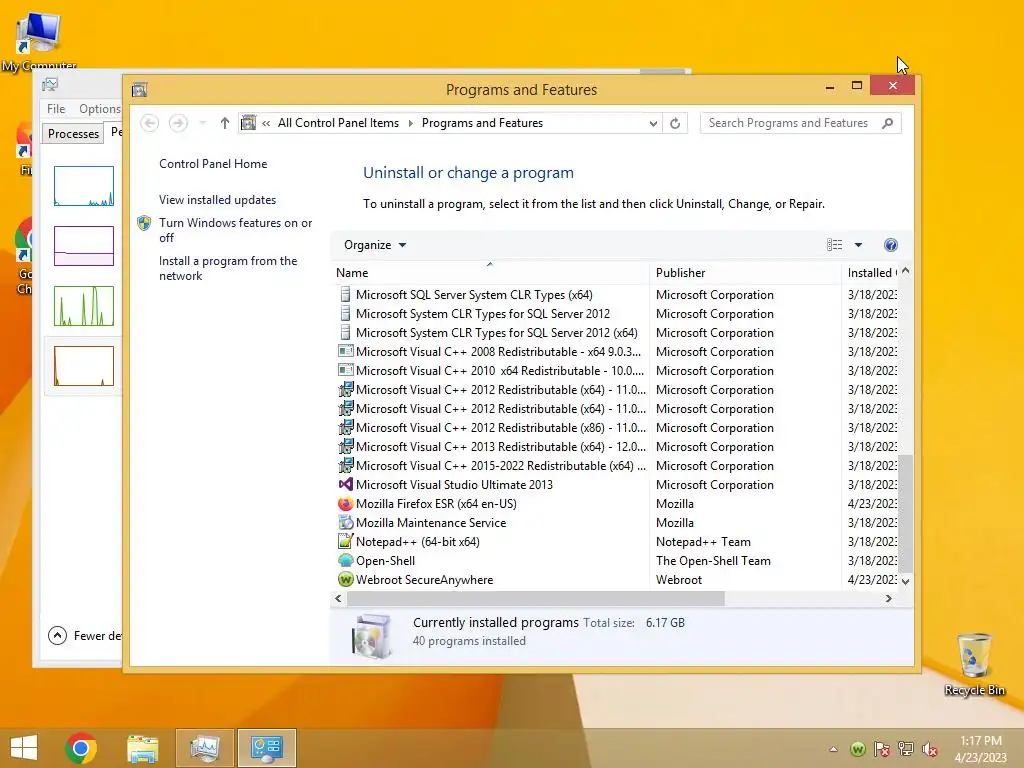Viewport: 1024px width, 768px height.
Task: Switch to the Processes tab in Task Manager
Action: (x=73, y=133)
